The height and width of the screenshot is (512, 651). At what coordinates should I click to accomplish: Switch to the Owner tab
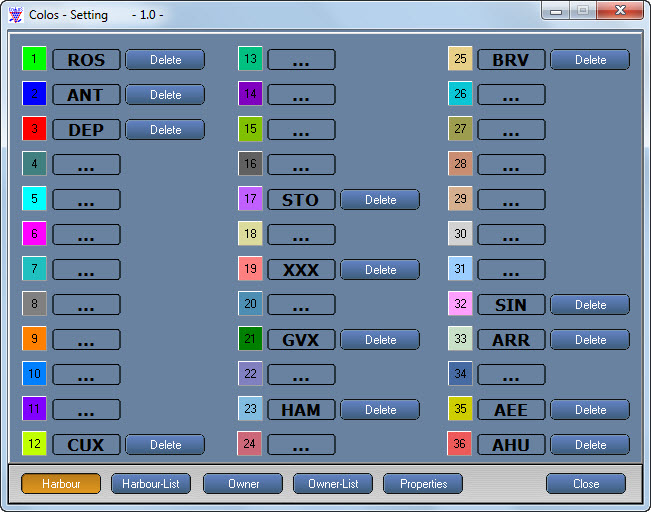(243, 484)
